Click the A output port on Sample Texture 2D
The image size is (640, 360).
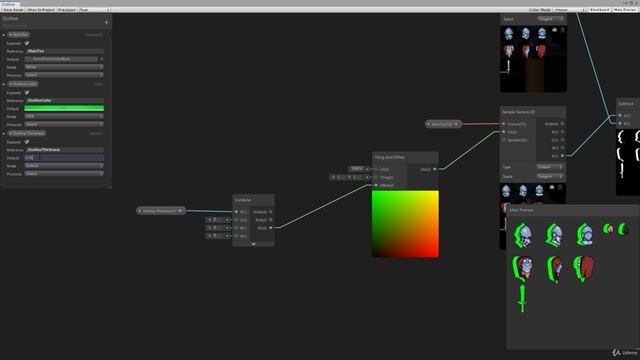pos(562,156)
